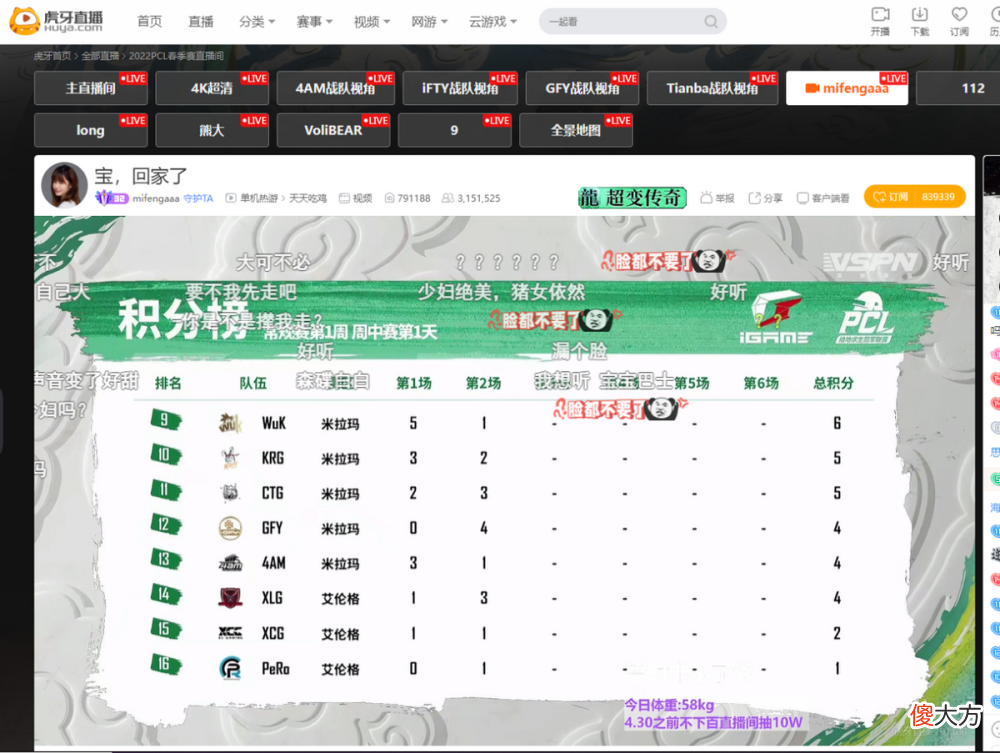The width and height of the screenshot is (1000, 753).
Task: Open the 天天吃鸡 category link
Action: (308, 198)
